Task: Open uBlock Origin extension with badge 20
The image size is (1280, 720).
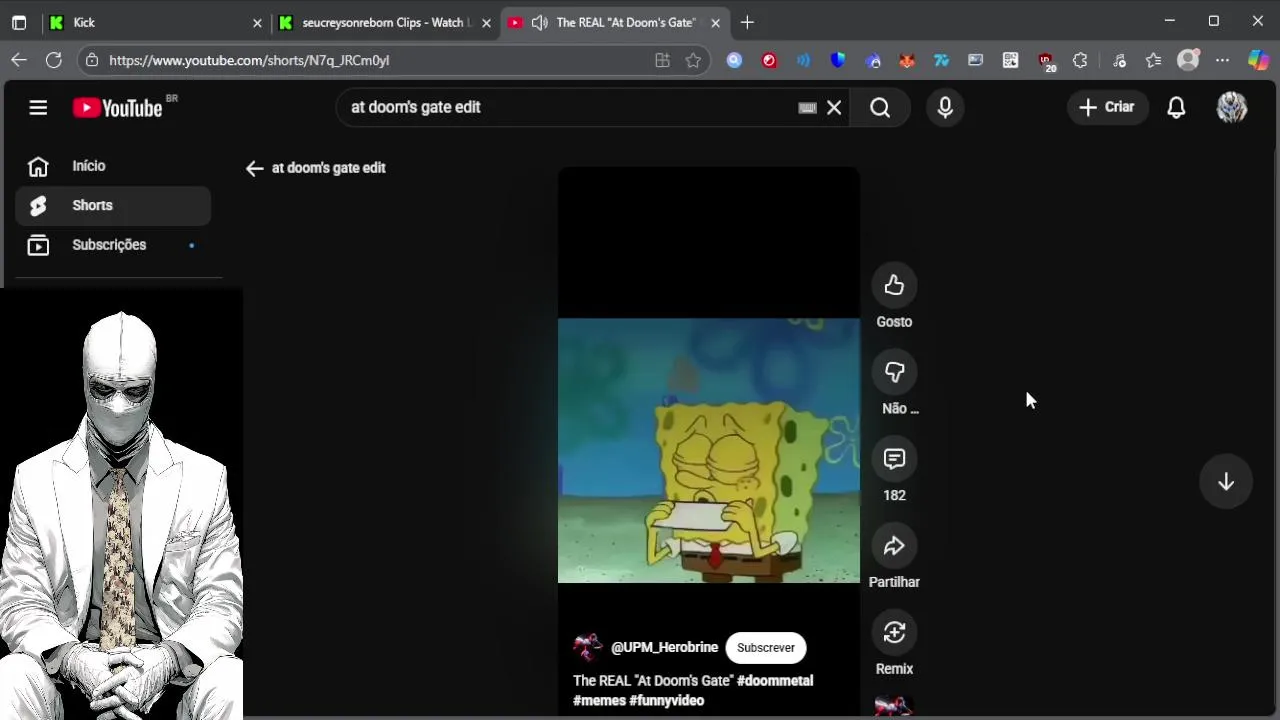Action: point(1046,61)
